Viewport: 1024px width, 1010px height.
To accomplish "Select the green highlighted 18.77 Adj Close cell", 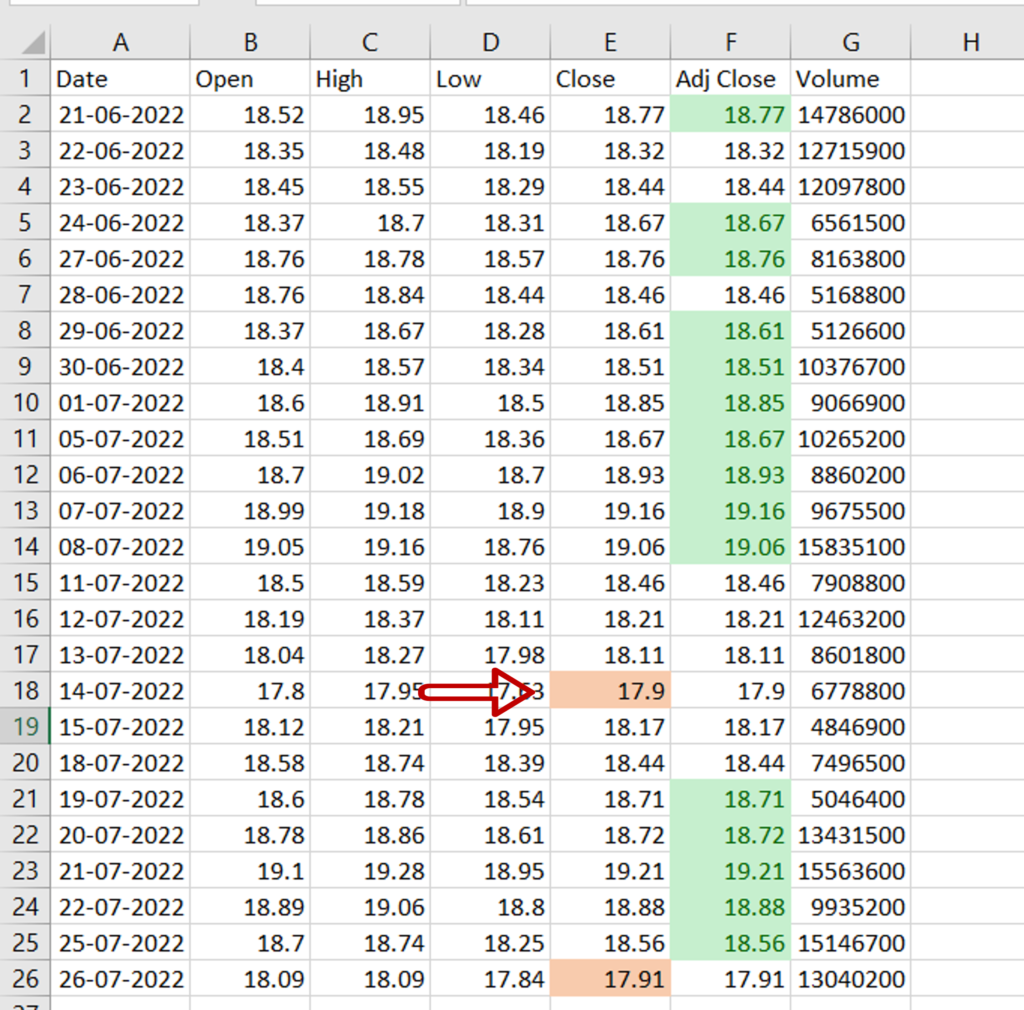I will point(730,115).
